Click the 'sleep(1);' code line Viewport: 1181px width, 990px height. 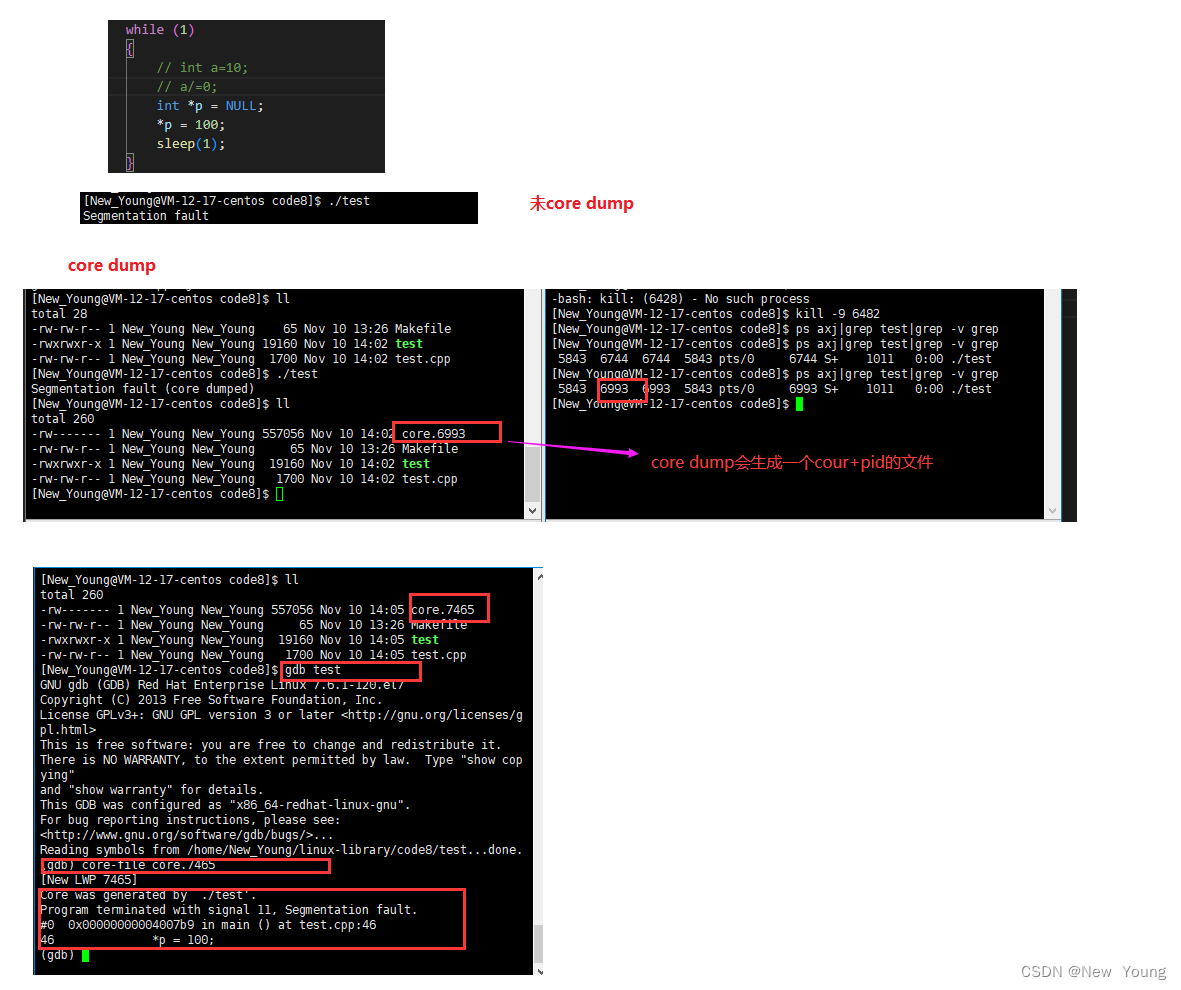point(190,143)
